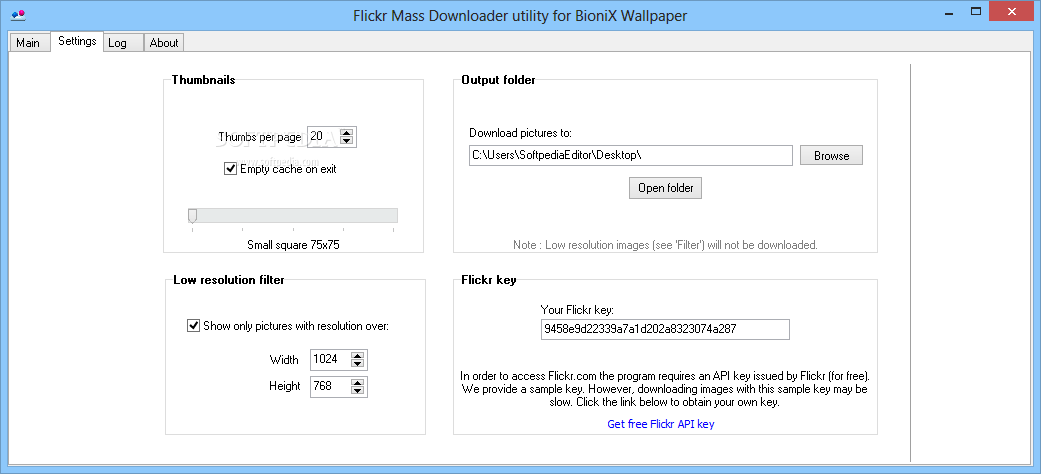Click the Height input field
Screen dimensions: 1041x474
(331, 386)
